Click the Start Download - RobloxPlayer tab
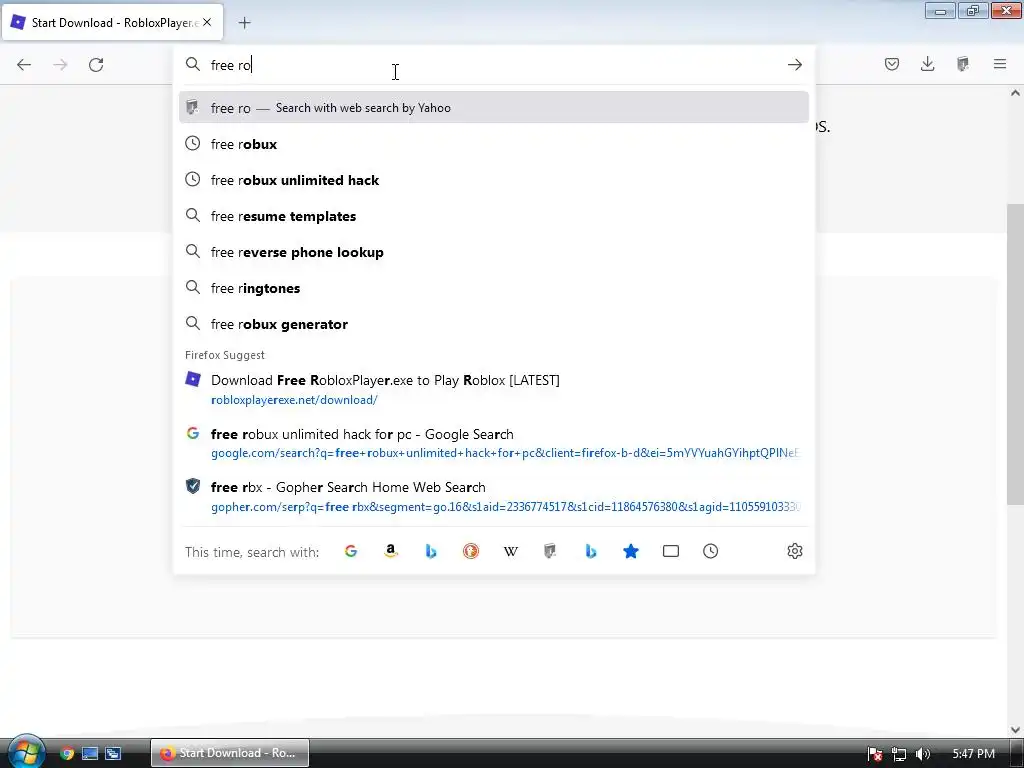The image size is (1024, 768). 112,22
